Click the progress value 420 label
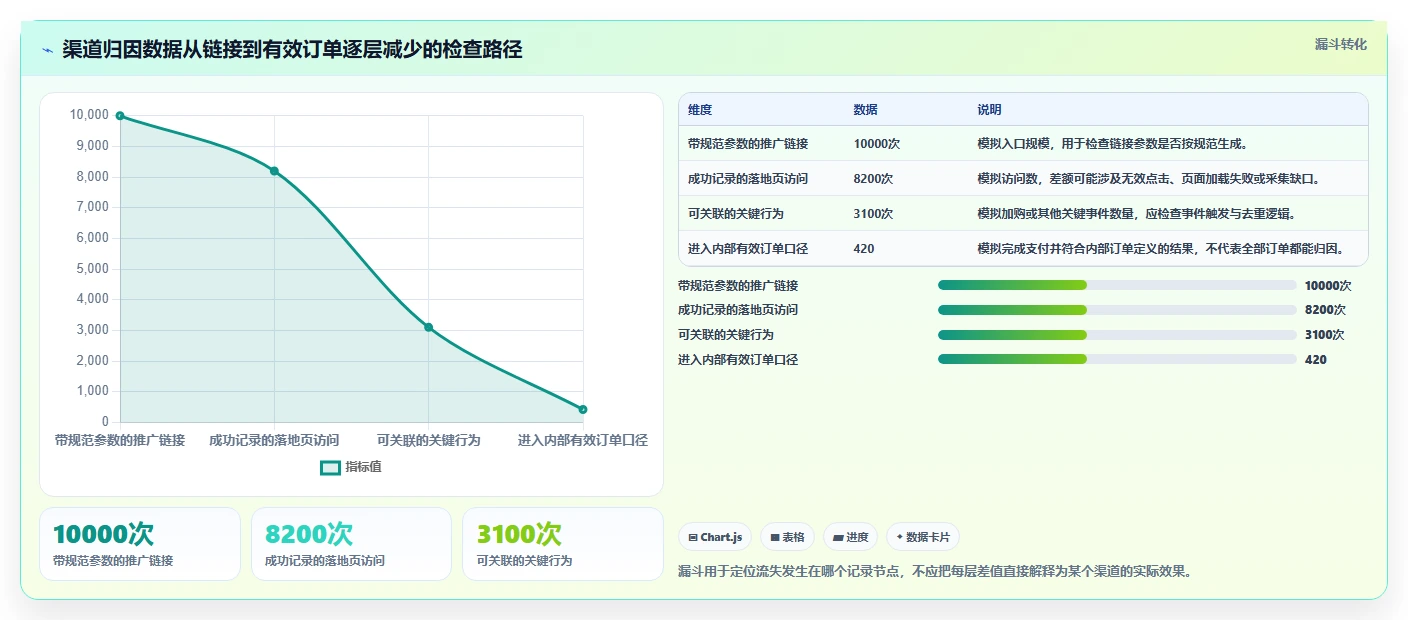The image size is (1408, 620). 1316,360
